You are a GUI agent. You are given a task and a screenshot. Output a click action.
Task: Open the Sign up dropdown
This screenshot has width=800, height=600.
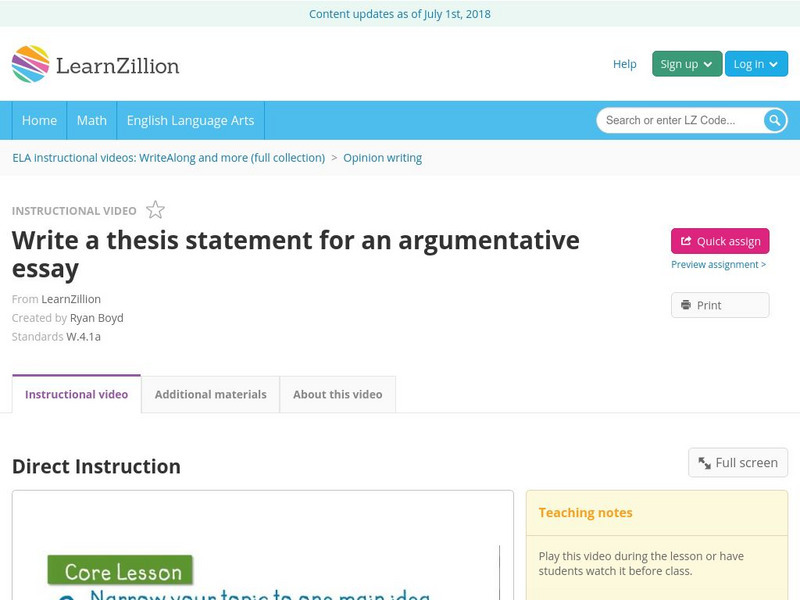pos(684,62)
